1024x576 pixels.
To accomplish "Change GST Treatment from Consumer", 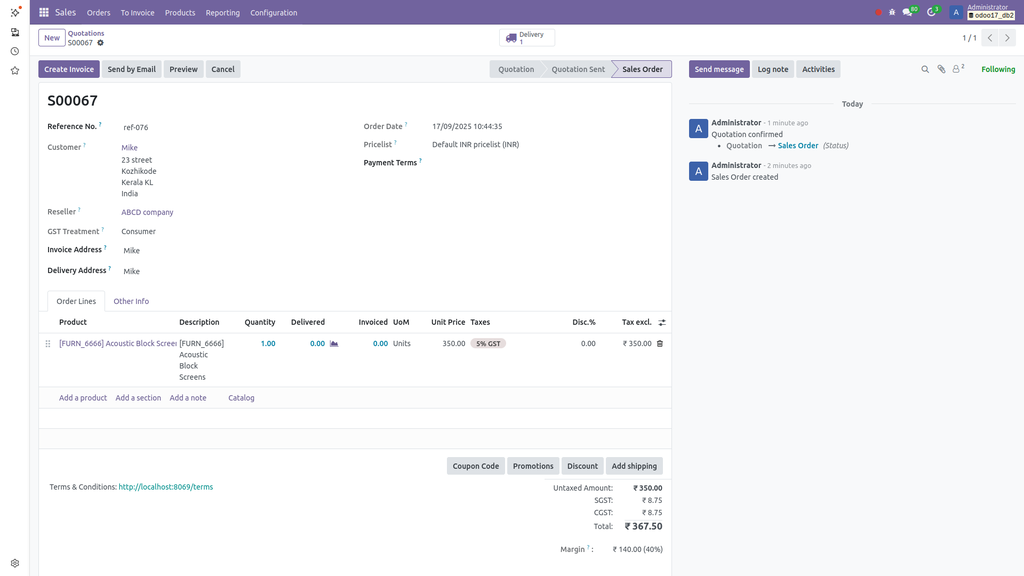I will [x=138, y=230].
